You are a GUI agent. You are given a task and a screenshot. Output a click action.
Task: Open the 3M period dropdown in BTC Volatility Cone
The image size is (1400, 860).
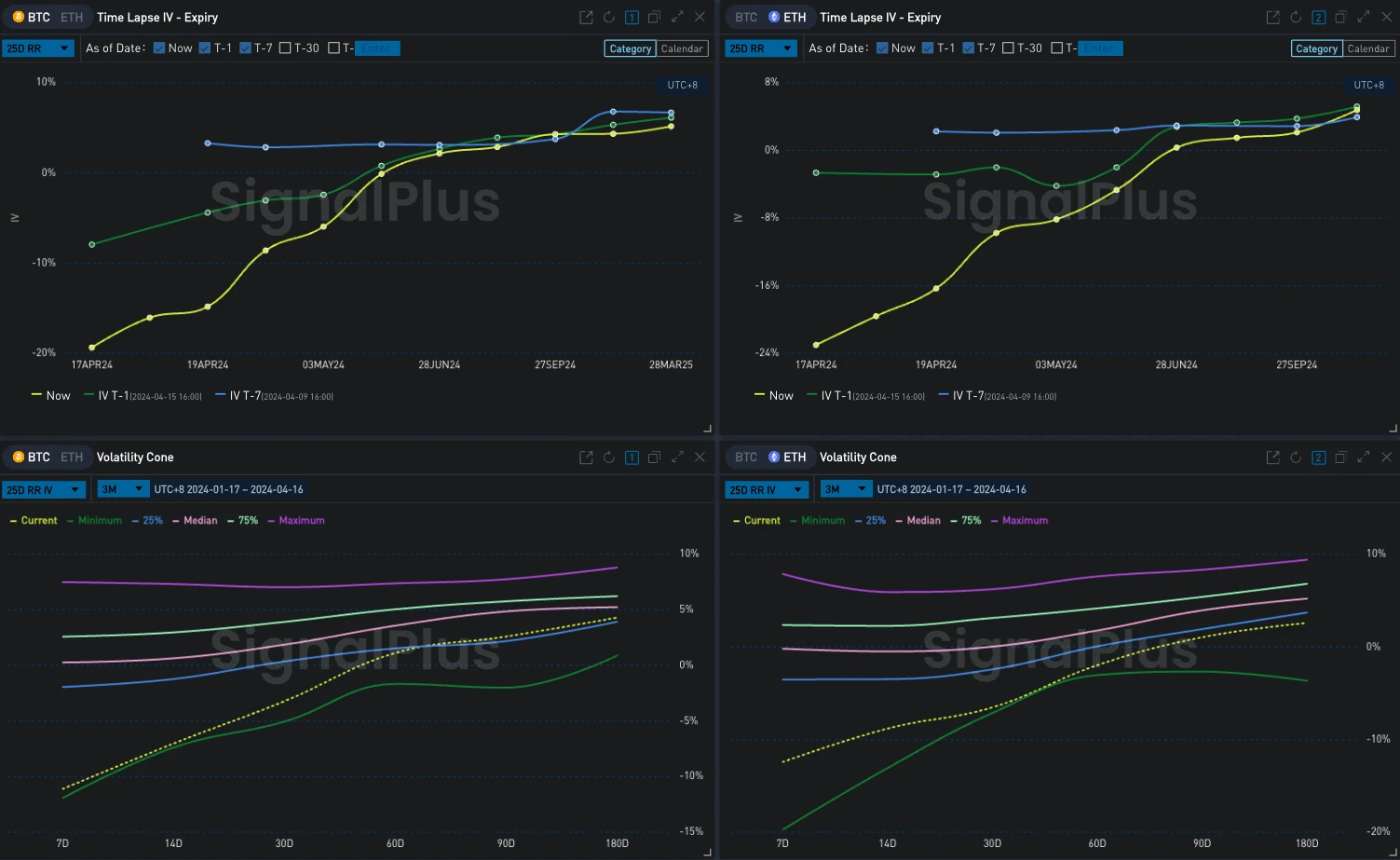tap(123, 489)
